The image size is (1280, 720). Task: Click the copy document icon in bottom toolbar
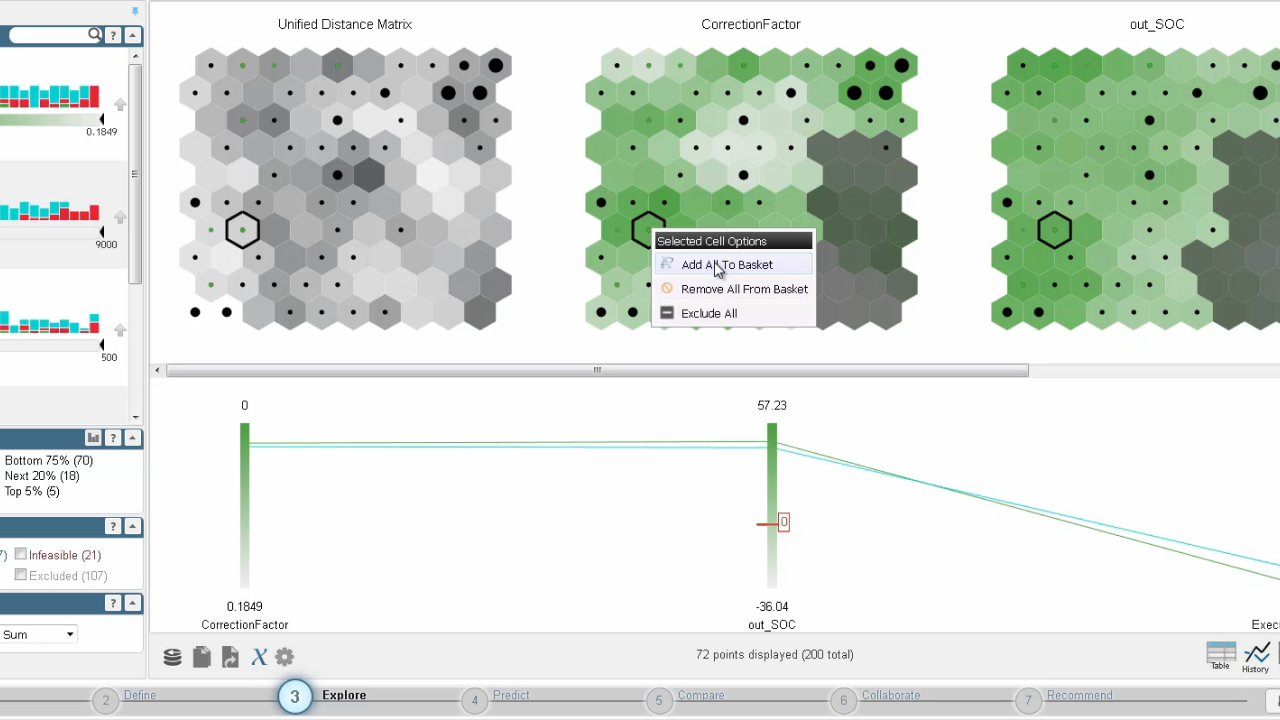point(201,657)
